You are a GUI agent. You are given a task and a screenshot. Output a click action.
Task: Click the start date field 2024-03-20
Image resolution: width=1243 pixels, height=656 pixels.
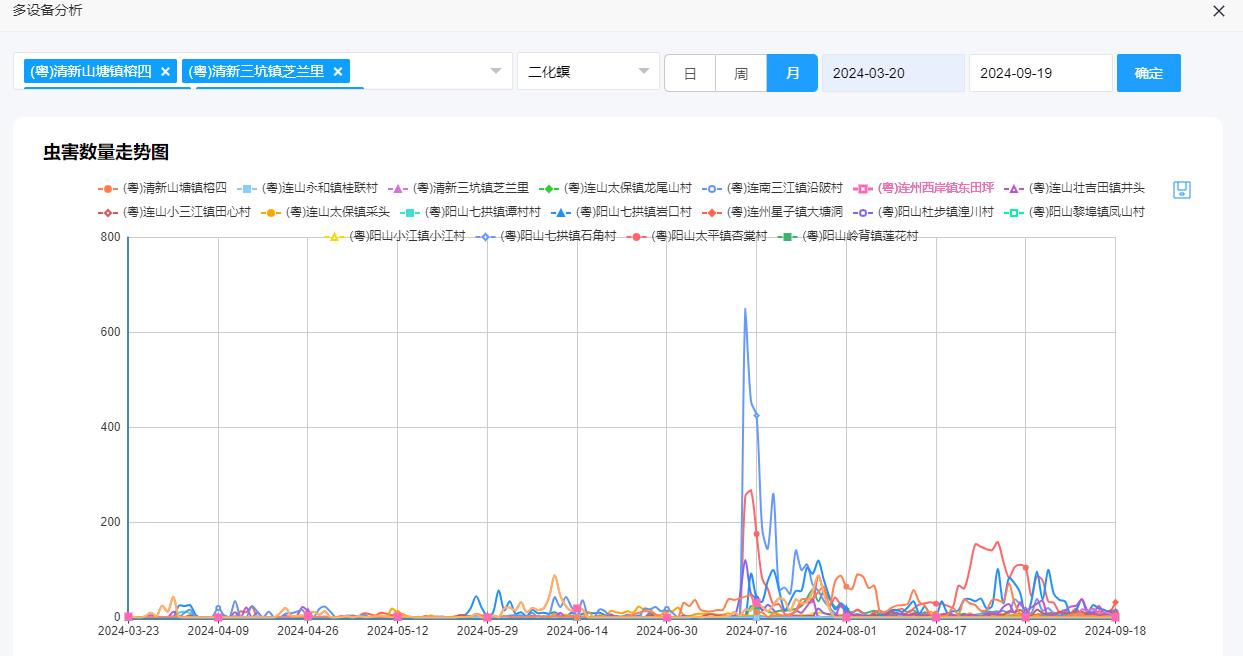click(x=893, y=73)
